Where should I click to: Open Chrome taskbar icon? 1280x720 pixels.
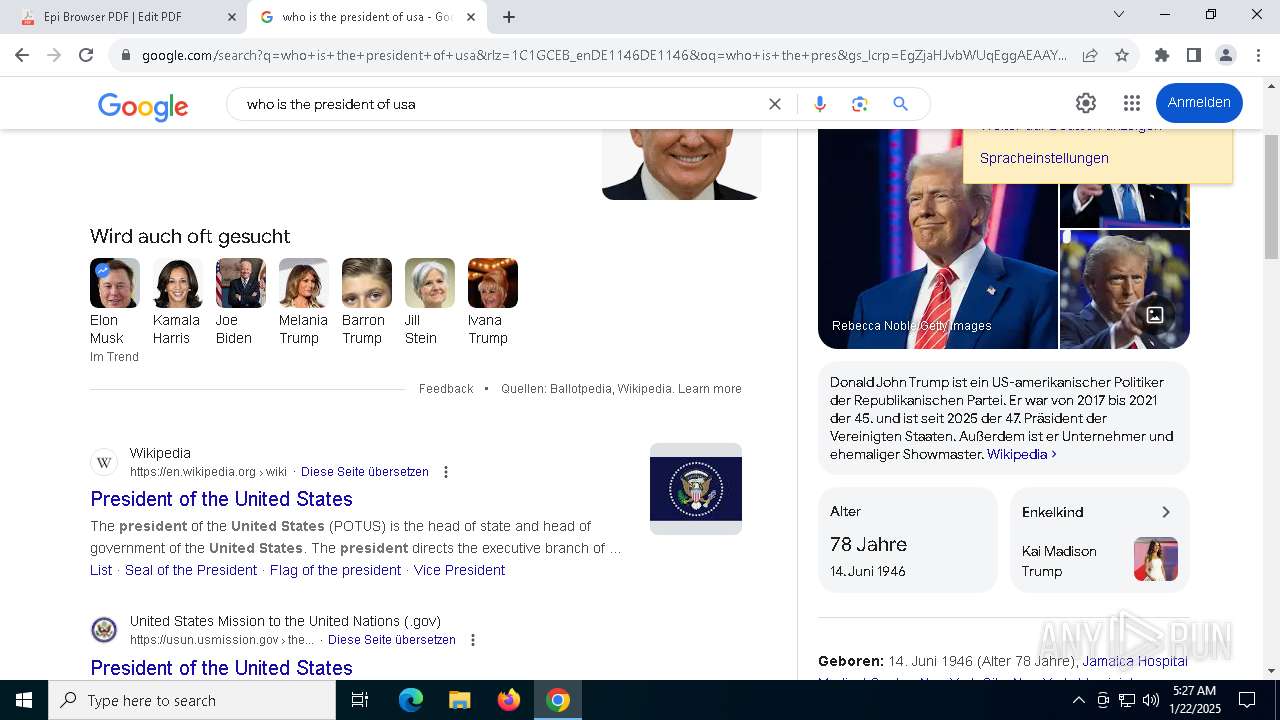coord(558,700)
